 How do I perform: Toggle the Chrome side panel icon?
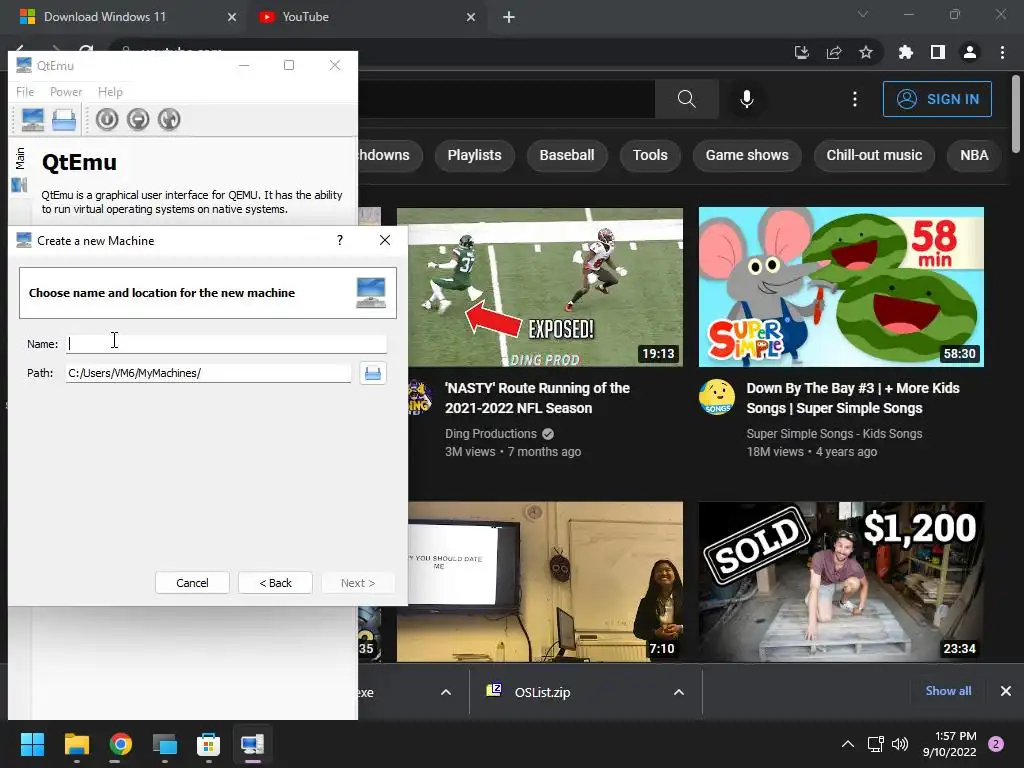click(x=938, y=52)
